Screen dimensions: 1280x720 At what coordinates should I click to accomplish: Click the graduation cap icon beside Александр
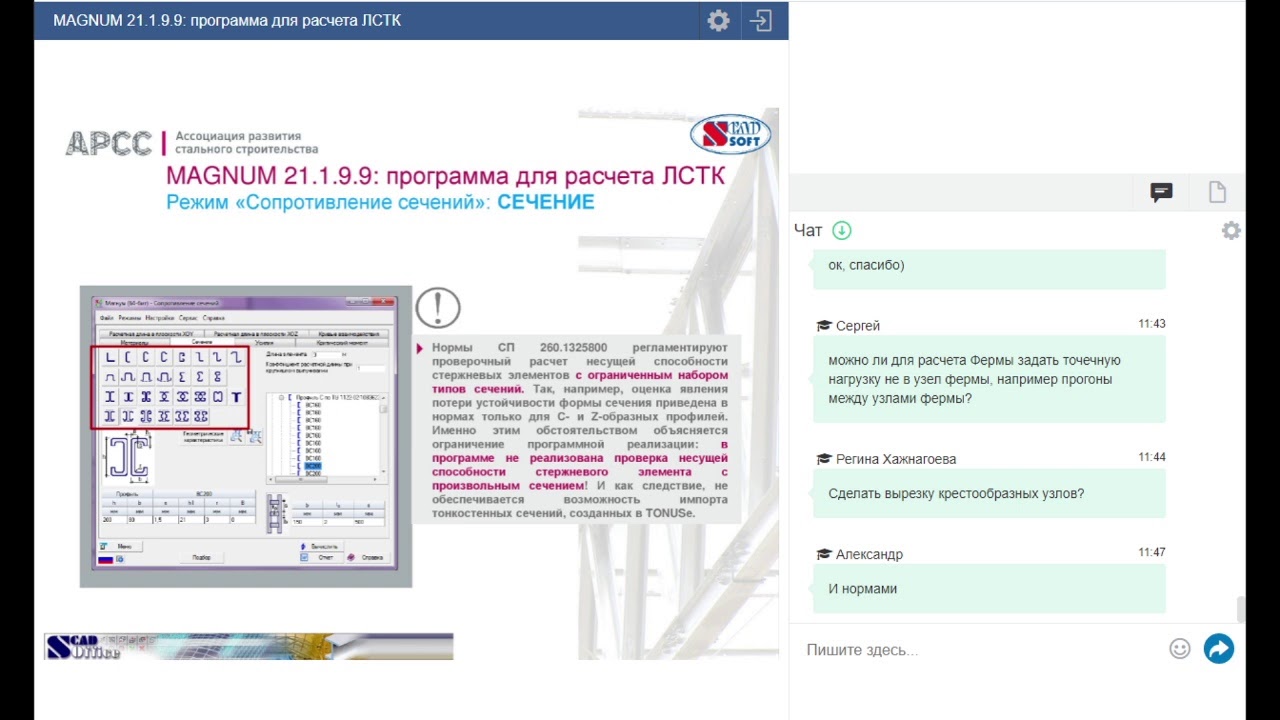[x=824, y=554]
